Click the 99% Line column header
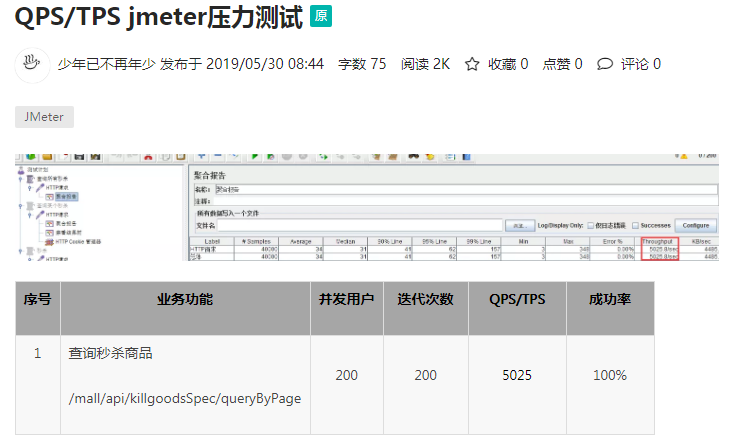 click(479, 241)
